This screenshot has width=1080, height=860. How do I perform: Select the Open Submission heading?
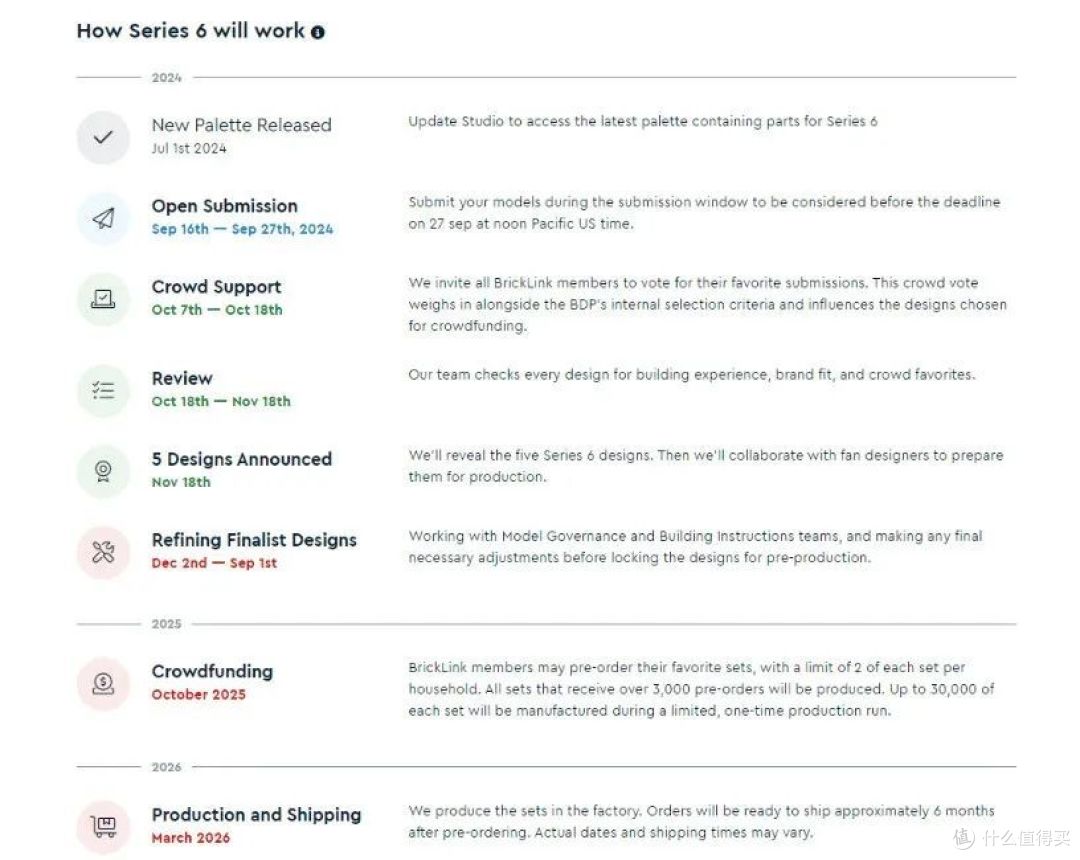tap(225, 206)
